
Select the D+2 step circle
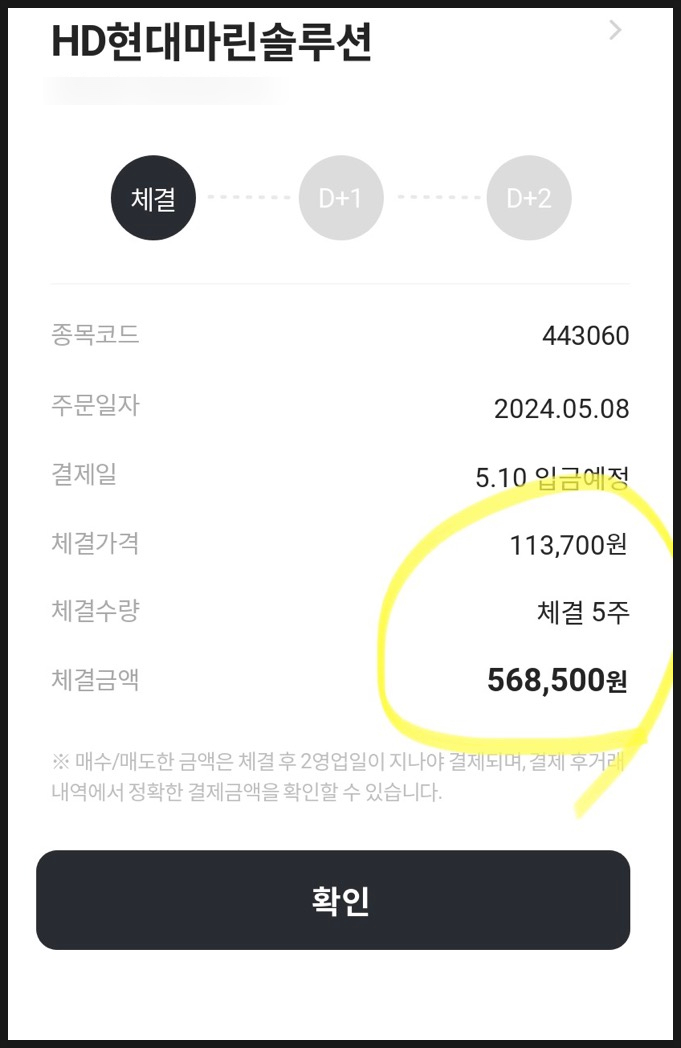tap(529, 198)
